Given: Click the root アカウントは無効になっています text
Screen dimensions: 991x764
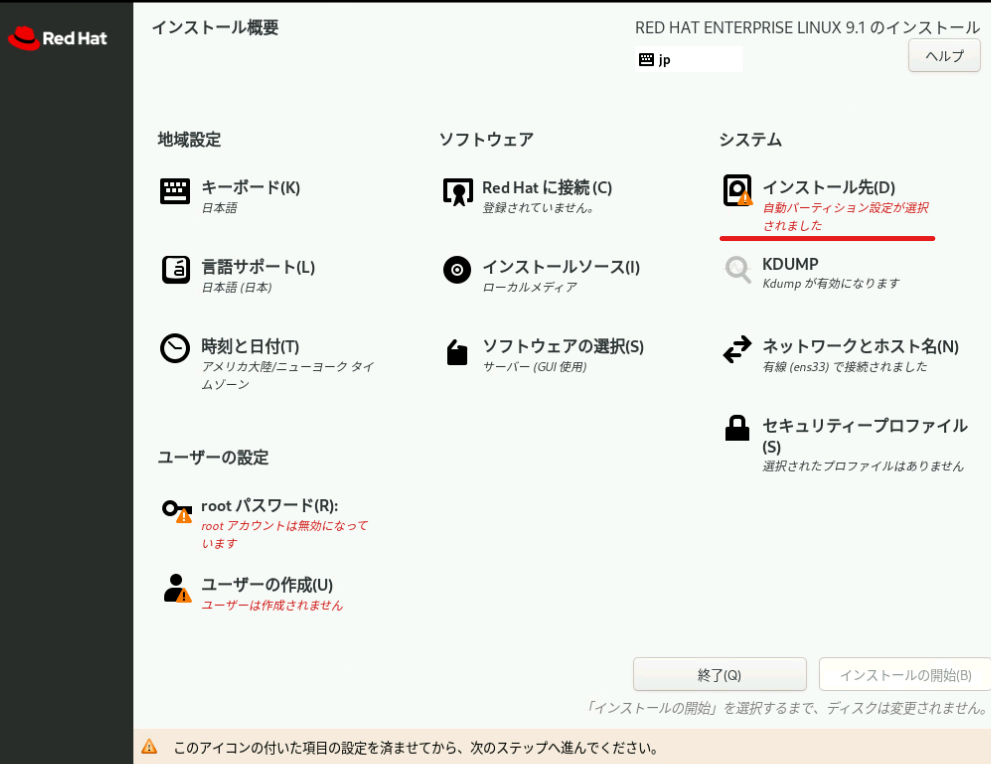Looking at the screenshot, I should point(284,534).
